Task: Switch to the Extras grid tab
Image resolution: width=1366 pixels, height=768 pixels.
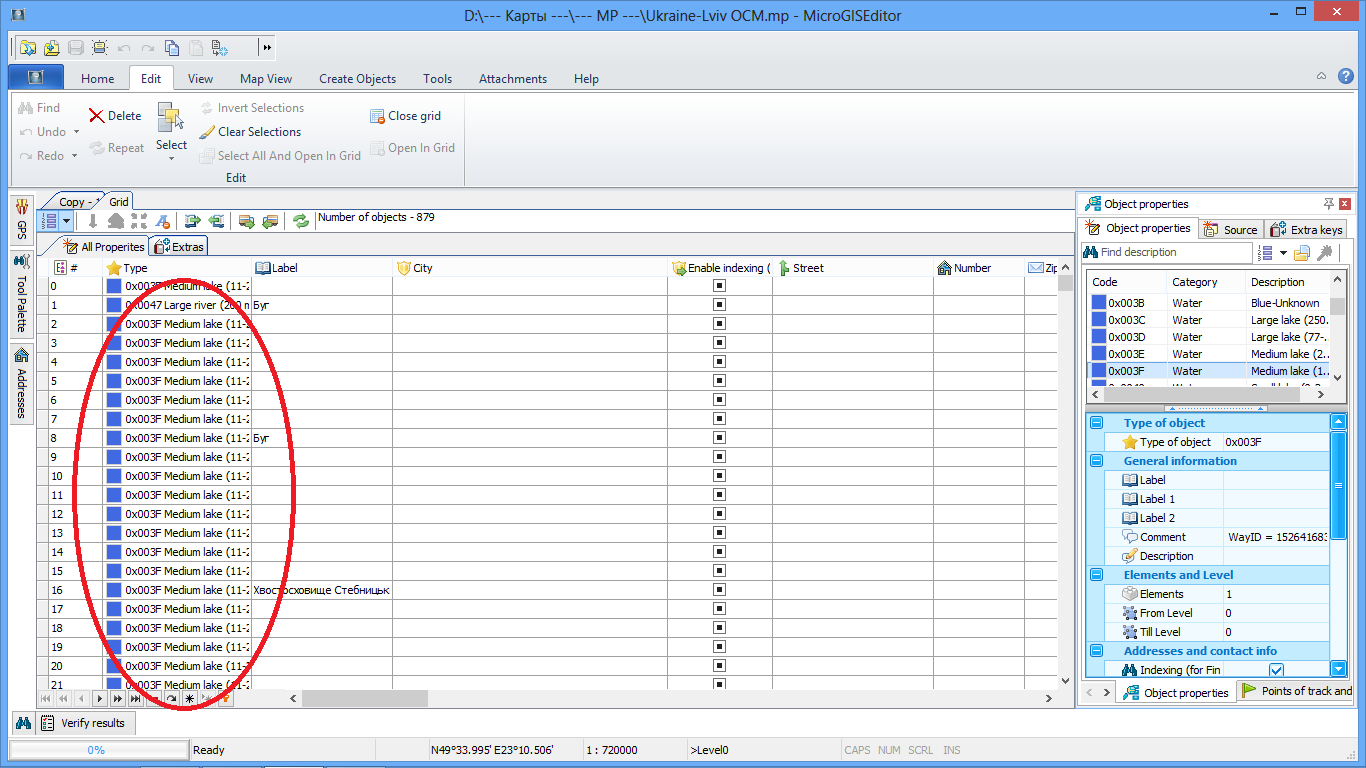Action: point(179,247)
